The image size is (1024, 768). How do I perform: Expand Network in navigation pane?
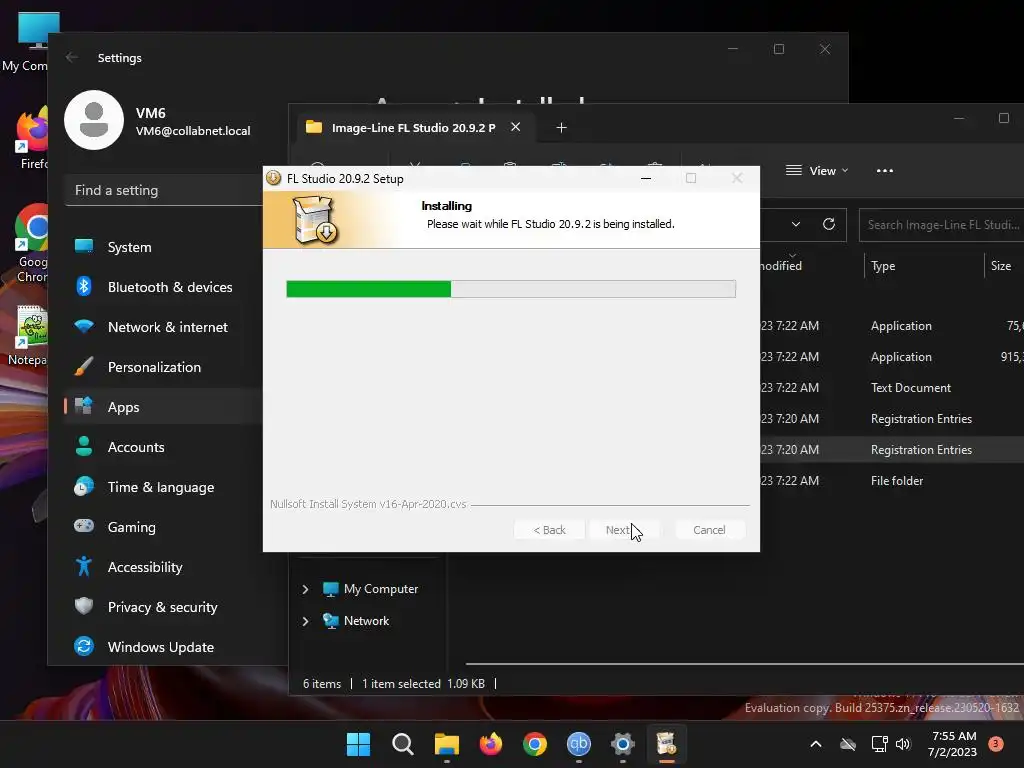click(x=305, y=621)
